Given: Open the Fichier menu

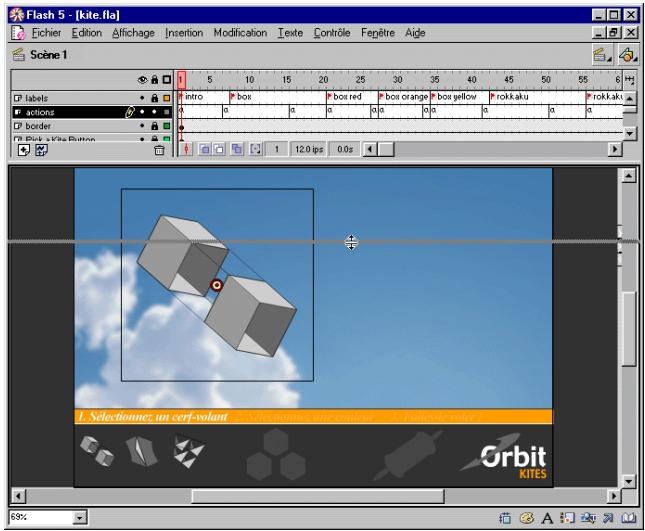Looking at the screenshot, I should pyautogui.click(x=46, y=33).
